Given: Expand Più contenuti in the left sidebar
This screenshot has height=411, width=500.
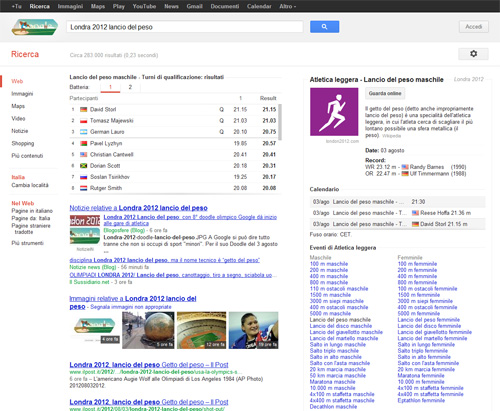Looking at the screenshot, I should (x=27, y=156).
